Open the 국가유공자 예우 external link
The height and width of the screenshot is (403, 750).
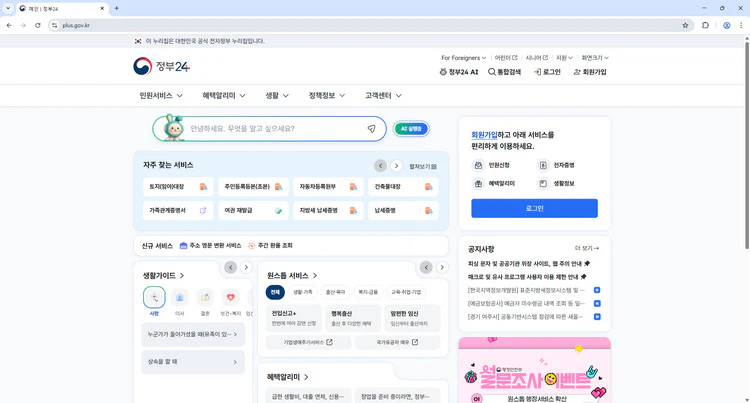coord(397,342)
